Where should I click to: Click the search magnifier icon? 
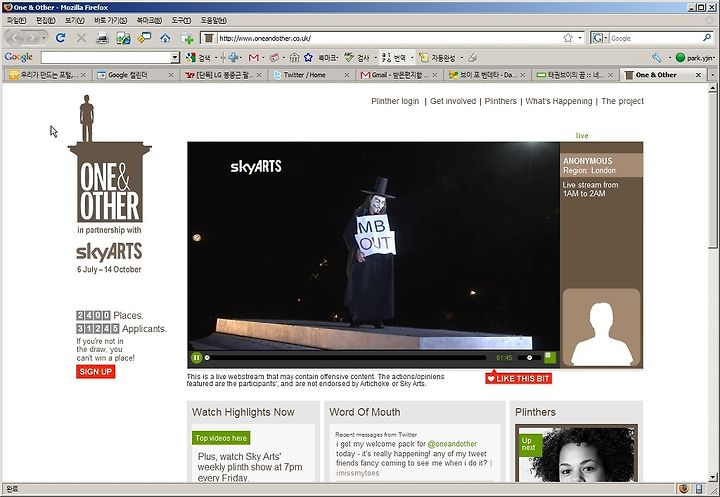(x=707, y=38)
